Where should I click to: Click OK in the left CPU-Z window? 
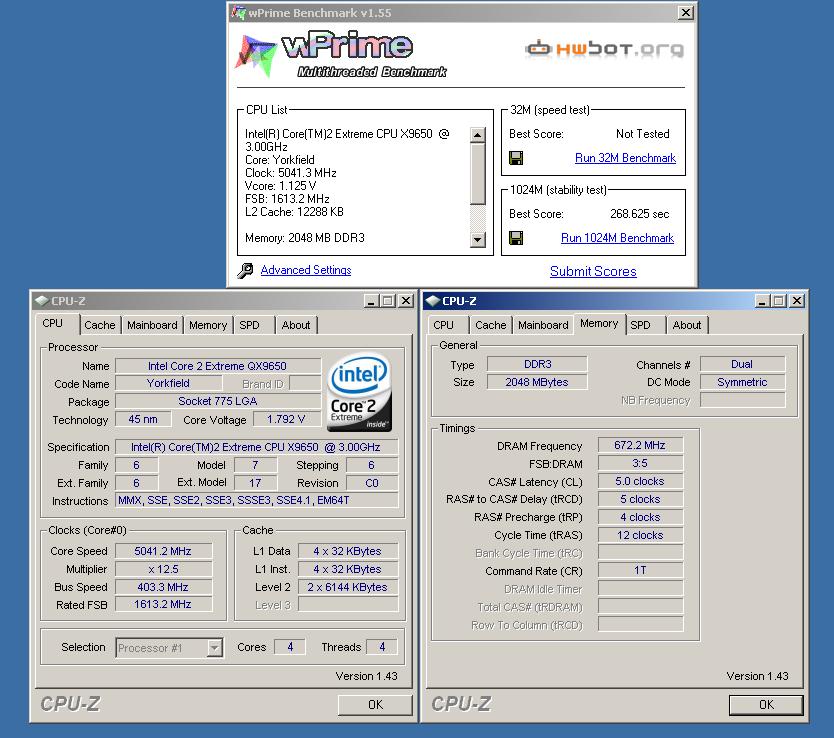(375, 705)
